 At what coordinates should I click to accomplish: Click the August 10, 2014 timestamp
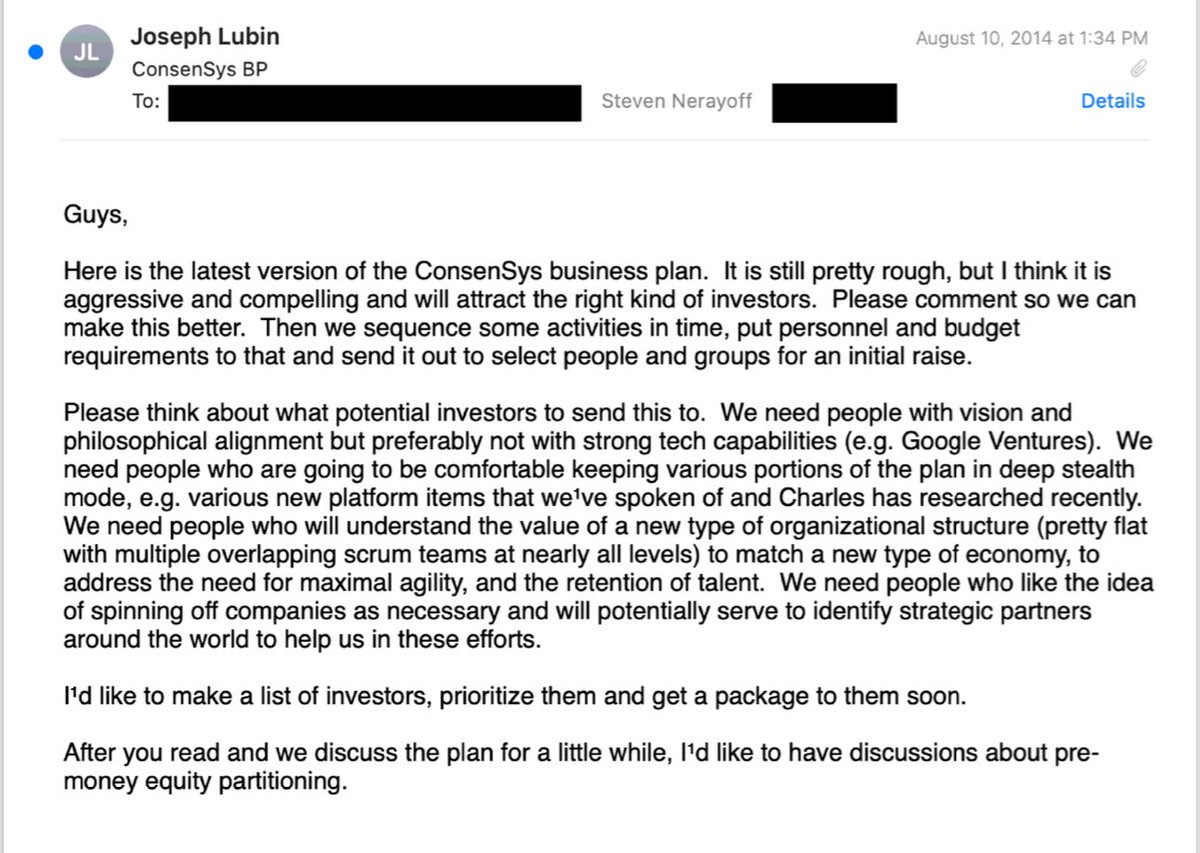(1032, 39)
